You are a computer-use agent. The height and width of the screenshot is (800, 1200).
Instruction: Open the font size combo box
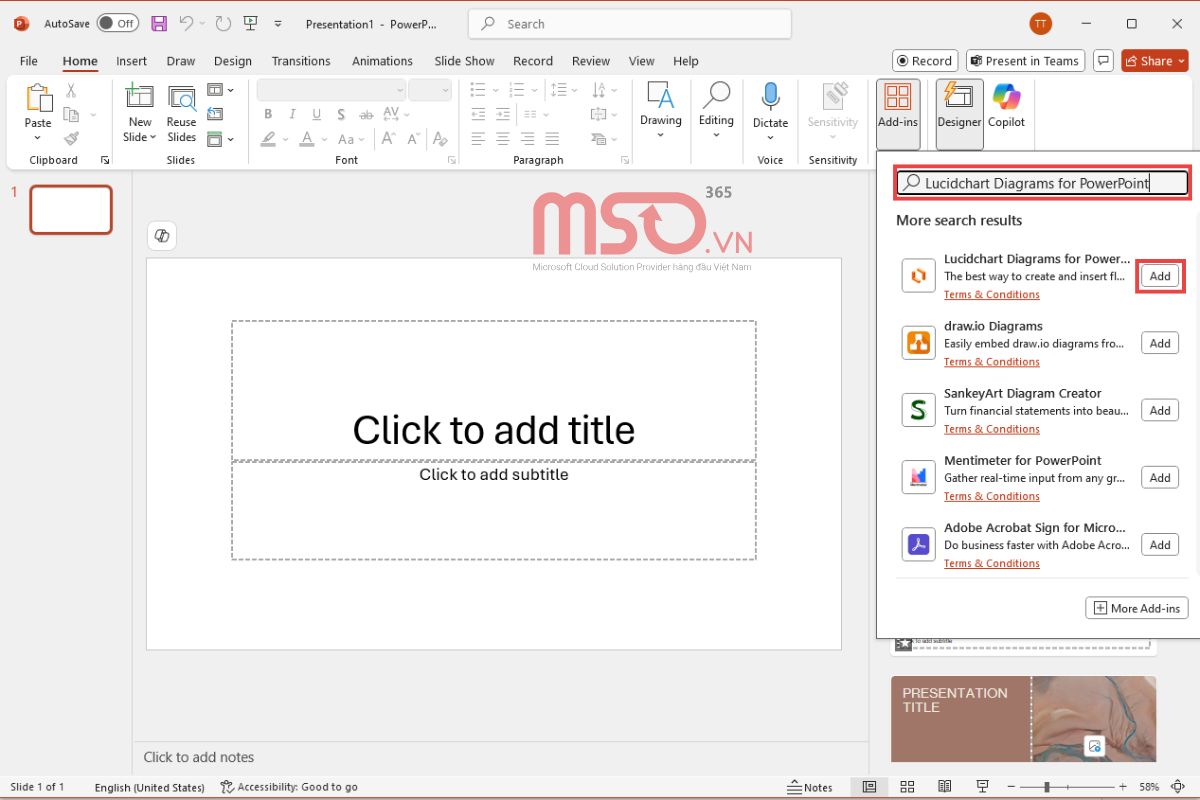[430, 90]
